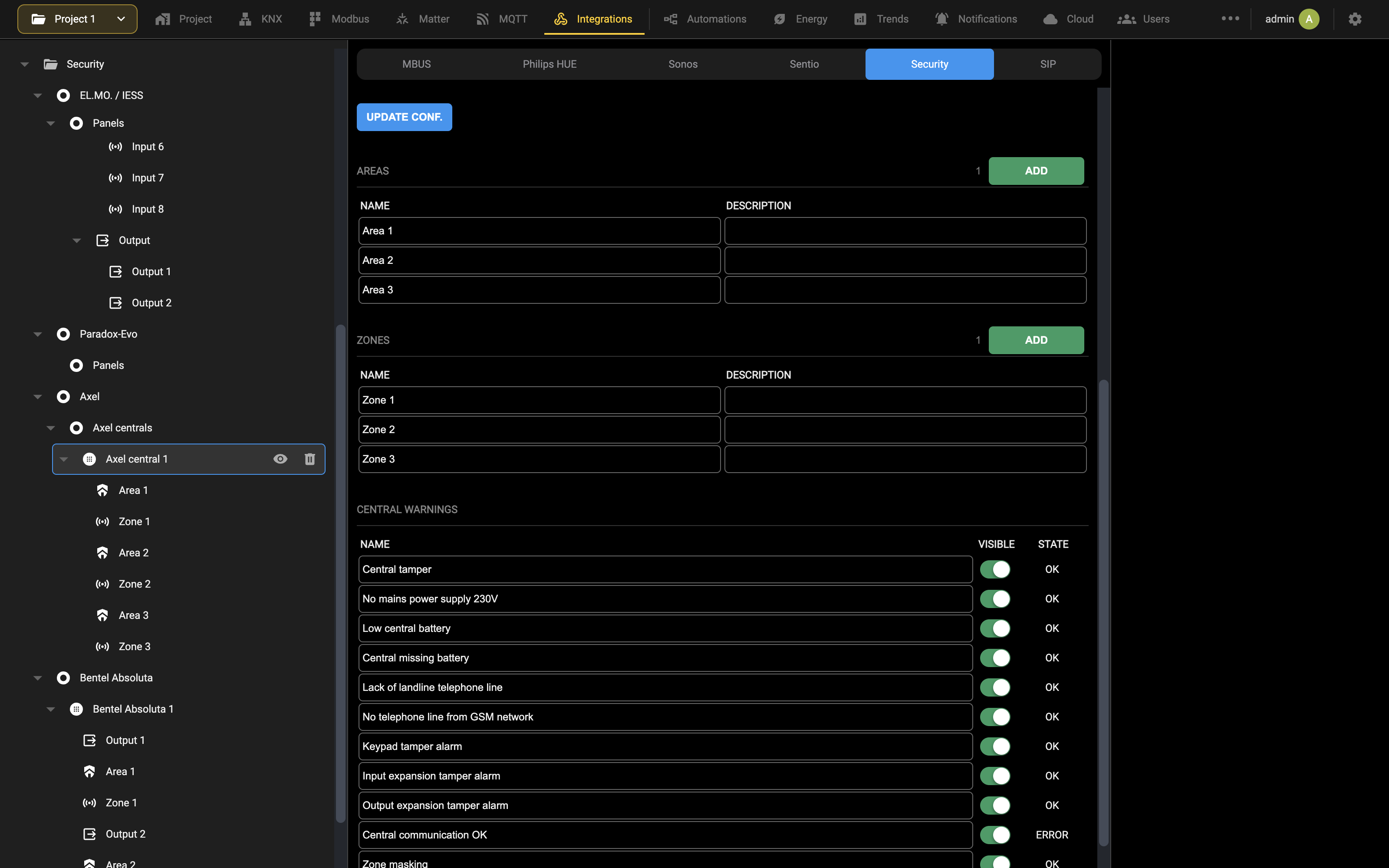Click the Bentel Absoluta 1 device icon
The height and width of the screenshot is (868, 1389).
tap(76, 709)
